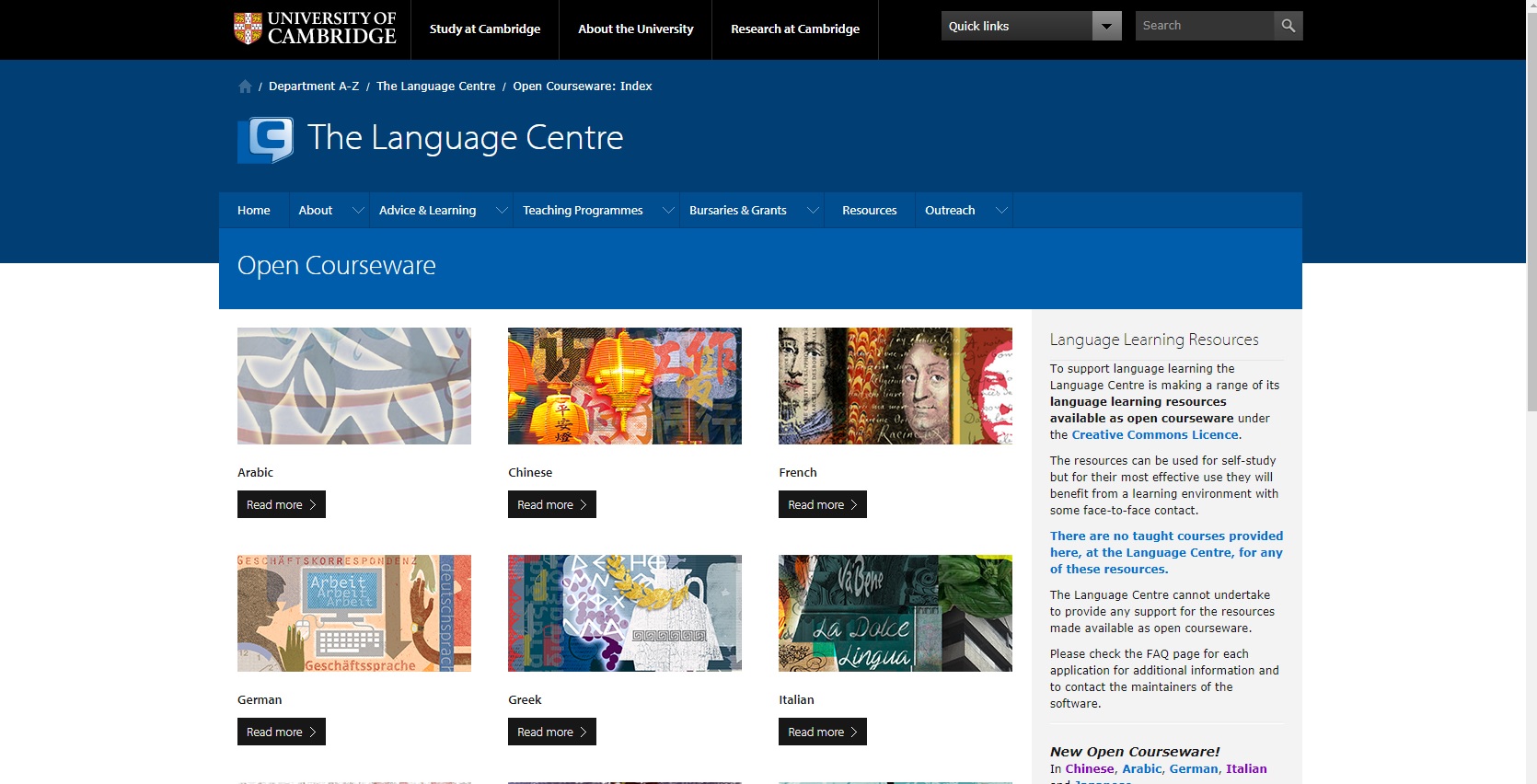Open the Italian link under New Open Courseware

tap(1246, 769)
